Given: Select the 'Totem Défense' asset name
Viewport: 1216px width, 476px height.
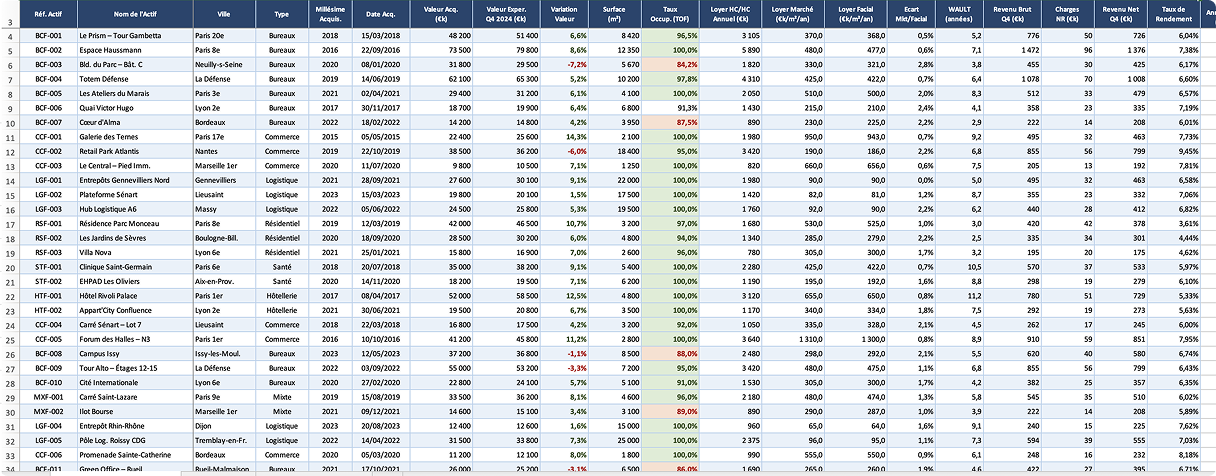Looking at the screenshot, I should pos(134,78).
